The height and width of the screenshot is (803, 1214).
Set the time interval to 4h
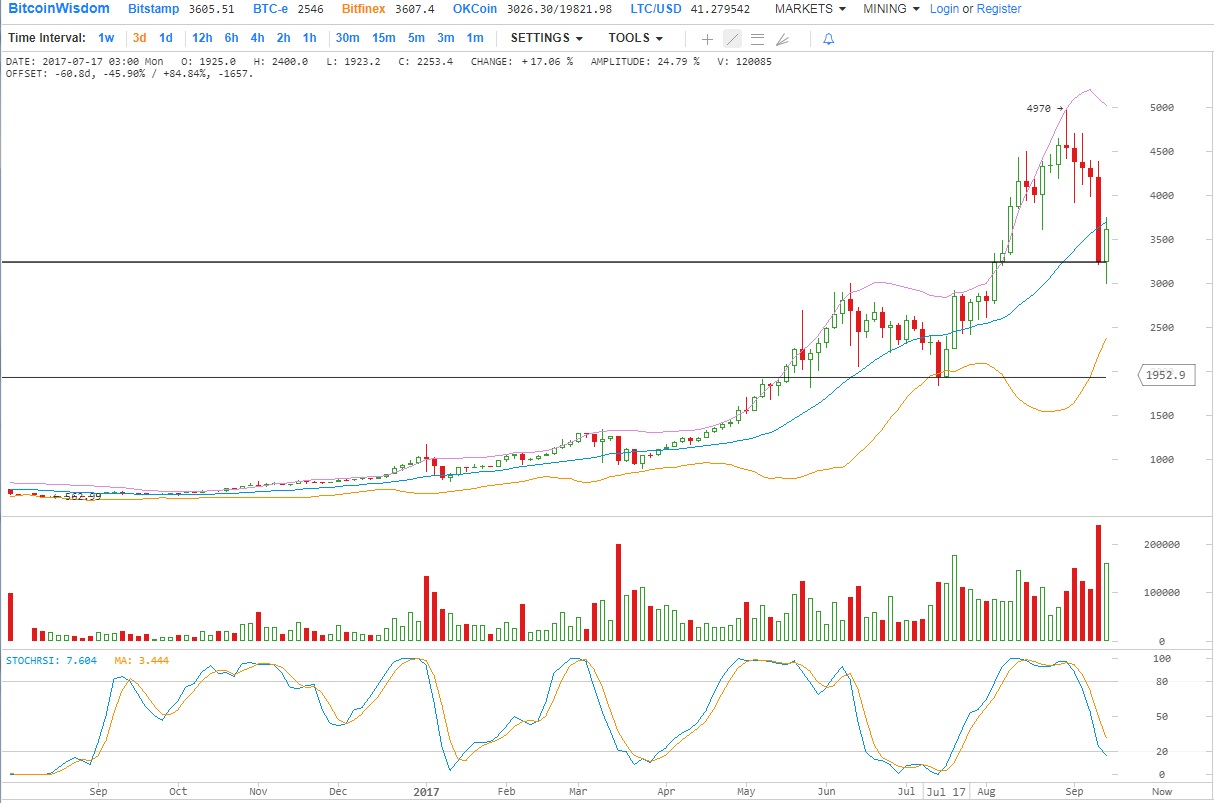tap(257, 38)
